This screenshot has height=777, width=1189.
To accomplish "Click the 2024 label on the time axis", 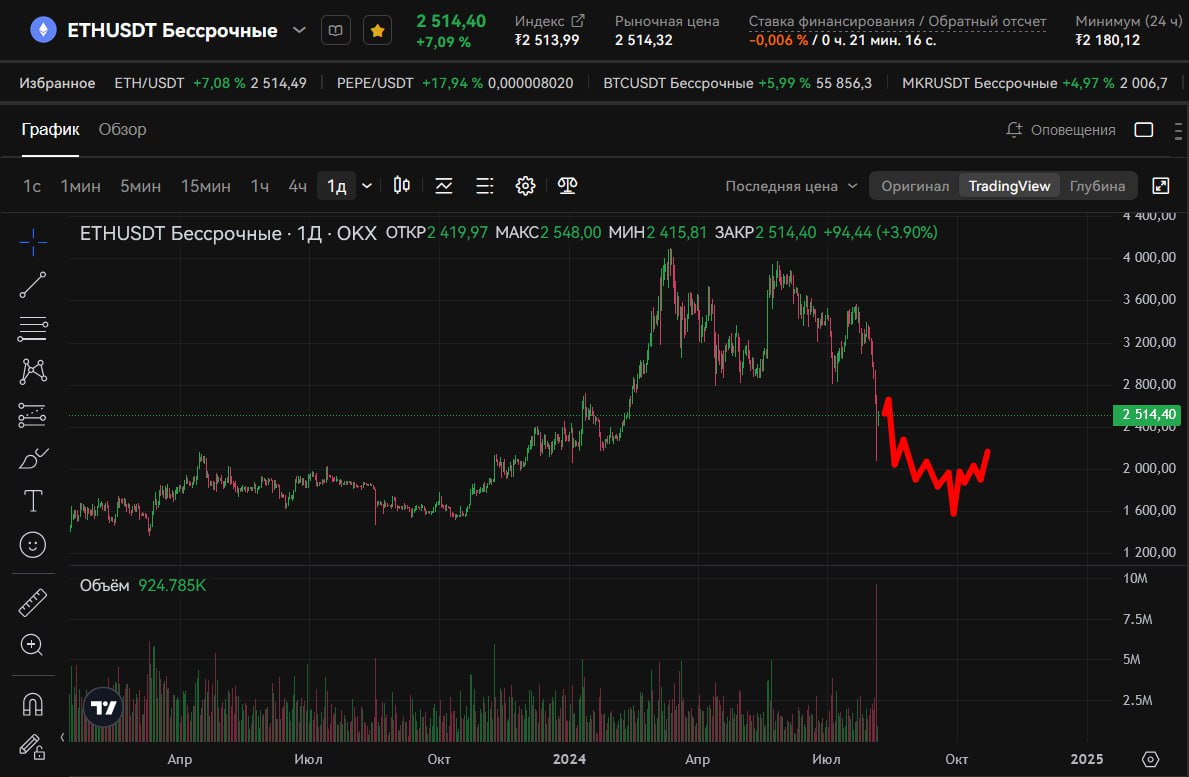I will click(569, 759).
